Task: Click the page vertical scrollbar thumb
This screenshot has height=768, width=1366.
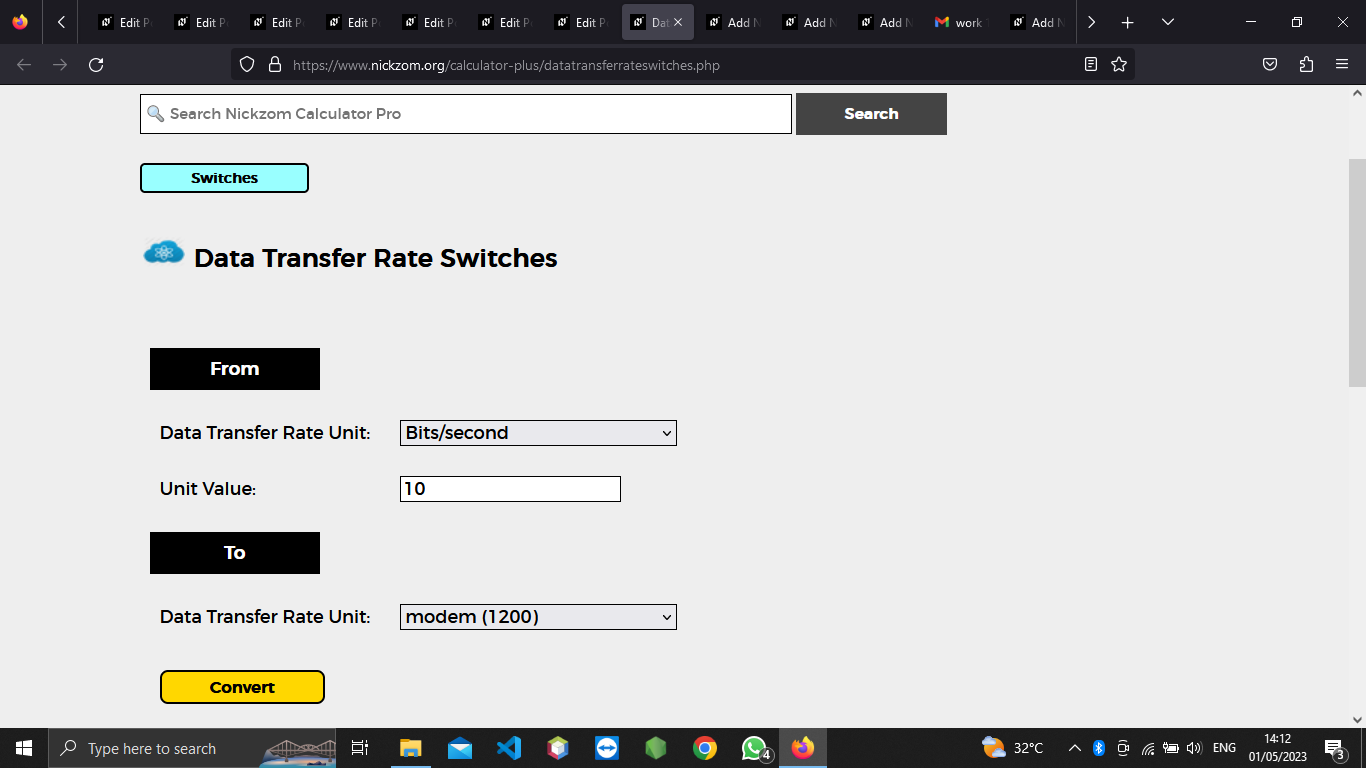Action: (1357, 272)
